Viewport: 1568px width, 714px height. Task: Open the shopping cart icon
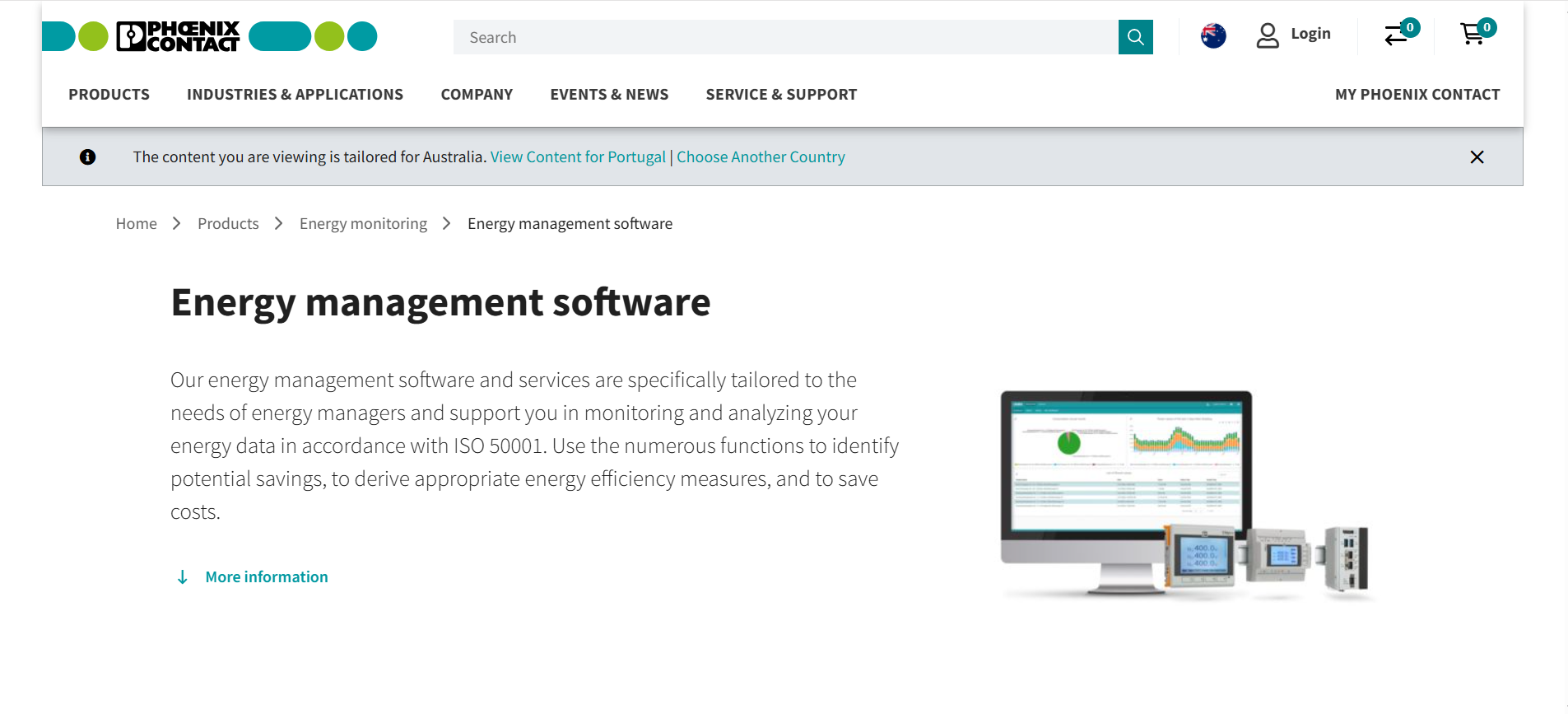(x=1473, y=34)
